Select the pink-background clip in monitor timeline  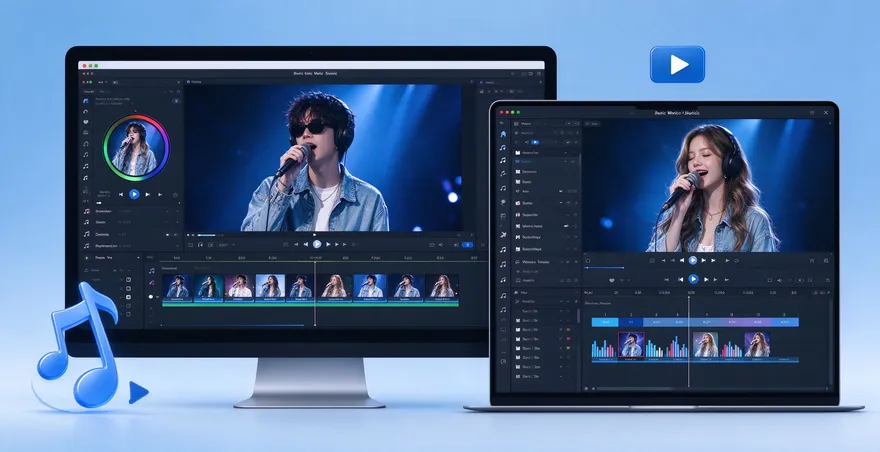click(240, 286)
